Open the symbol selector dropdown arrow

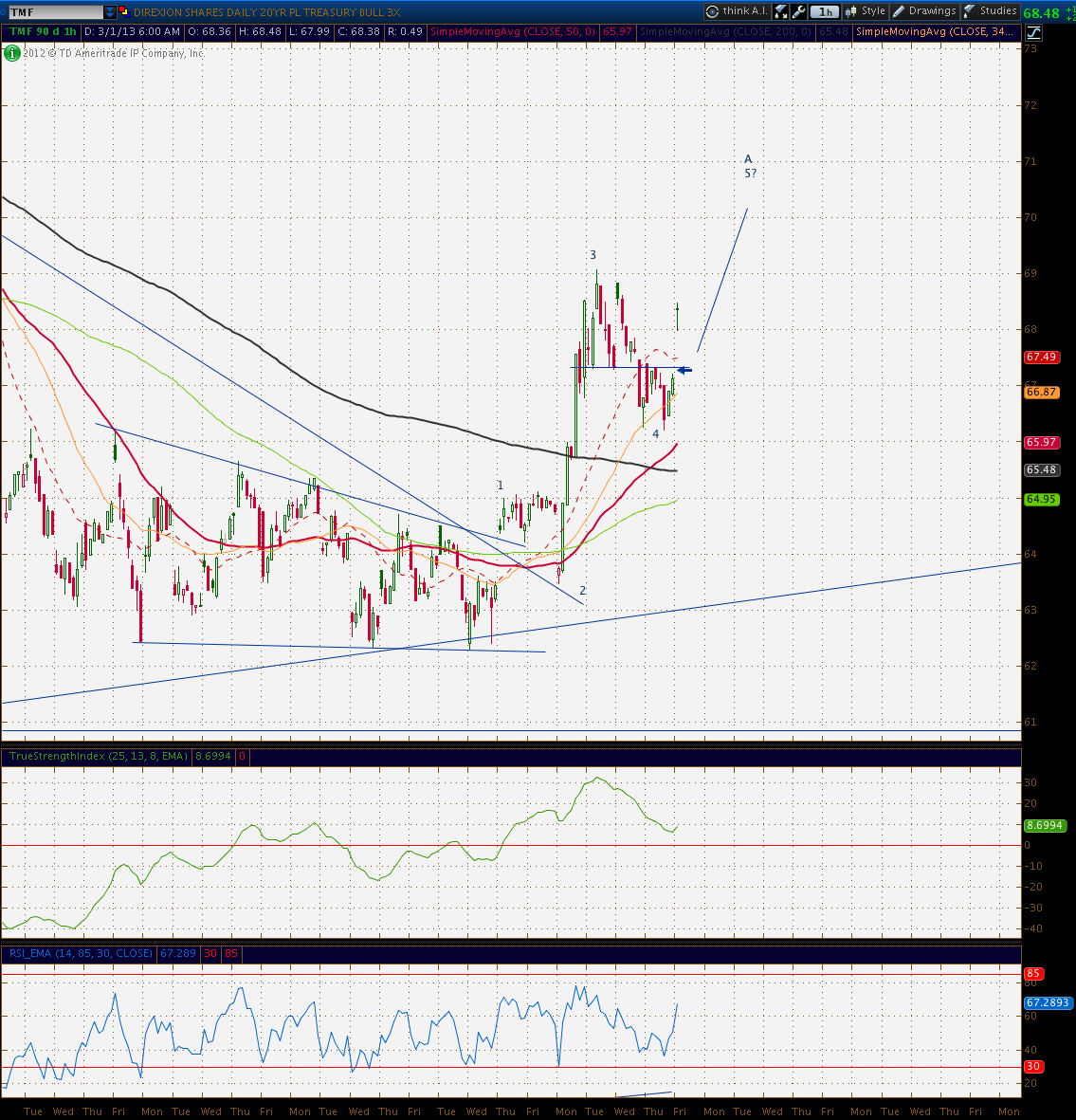pyautogui.click(x=110, y=12)
